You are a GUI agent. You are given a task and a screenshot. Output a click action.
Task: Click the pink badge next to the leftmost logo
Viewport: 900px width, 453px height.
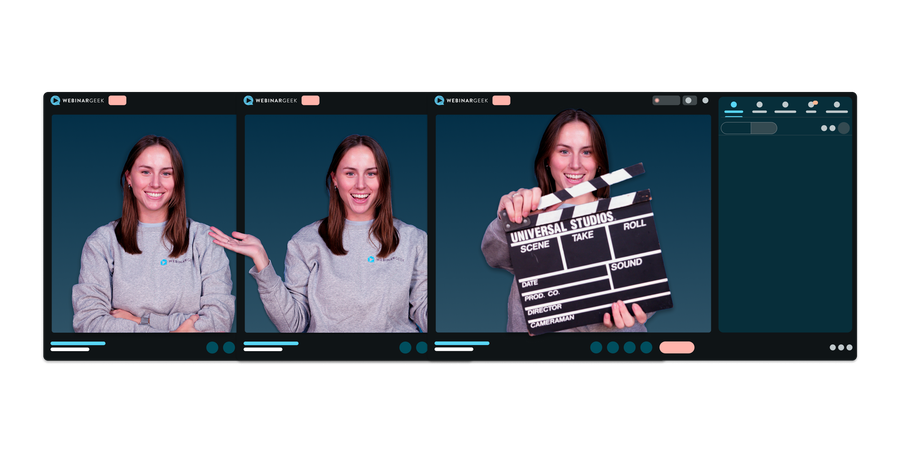point(117,100)
